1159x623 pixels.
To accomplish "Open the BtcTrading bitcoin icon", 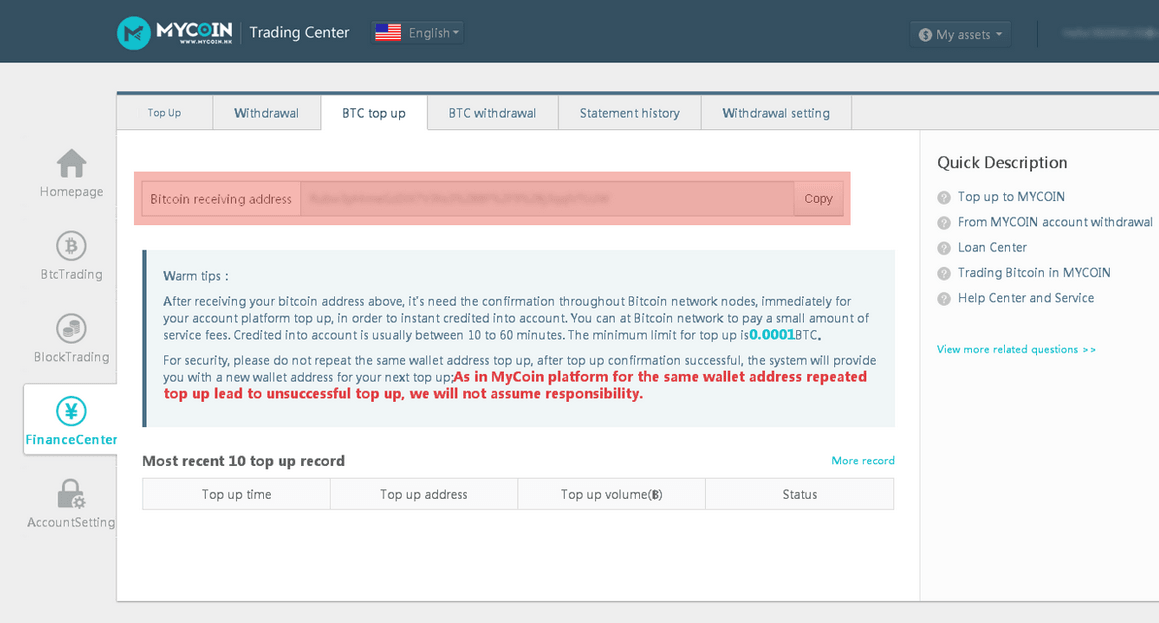I will [72, 246].
